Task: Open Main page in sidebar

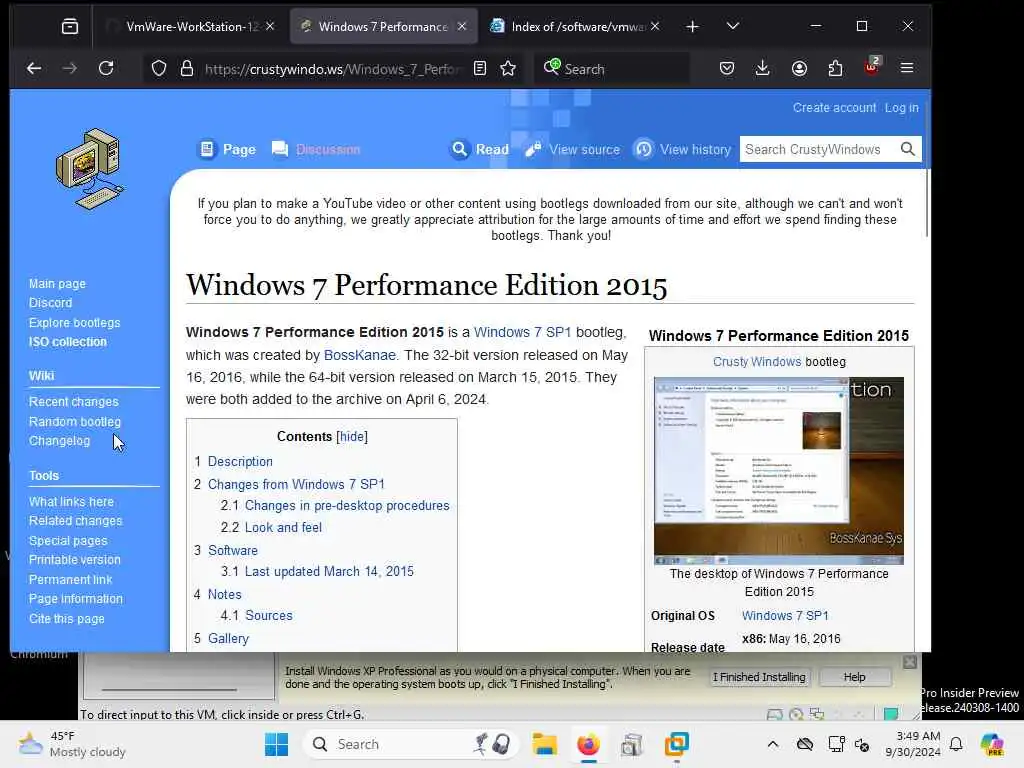Action: (x=57, y=283)
